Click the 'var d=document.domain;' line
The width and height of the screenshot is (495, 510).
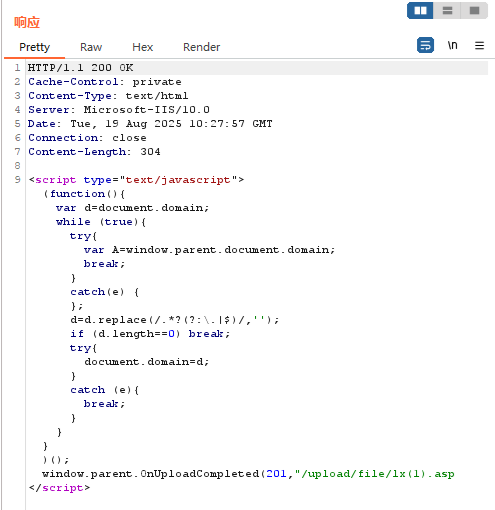(x=132, y=208)
